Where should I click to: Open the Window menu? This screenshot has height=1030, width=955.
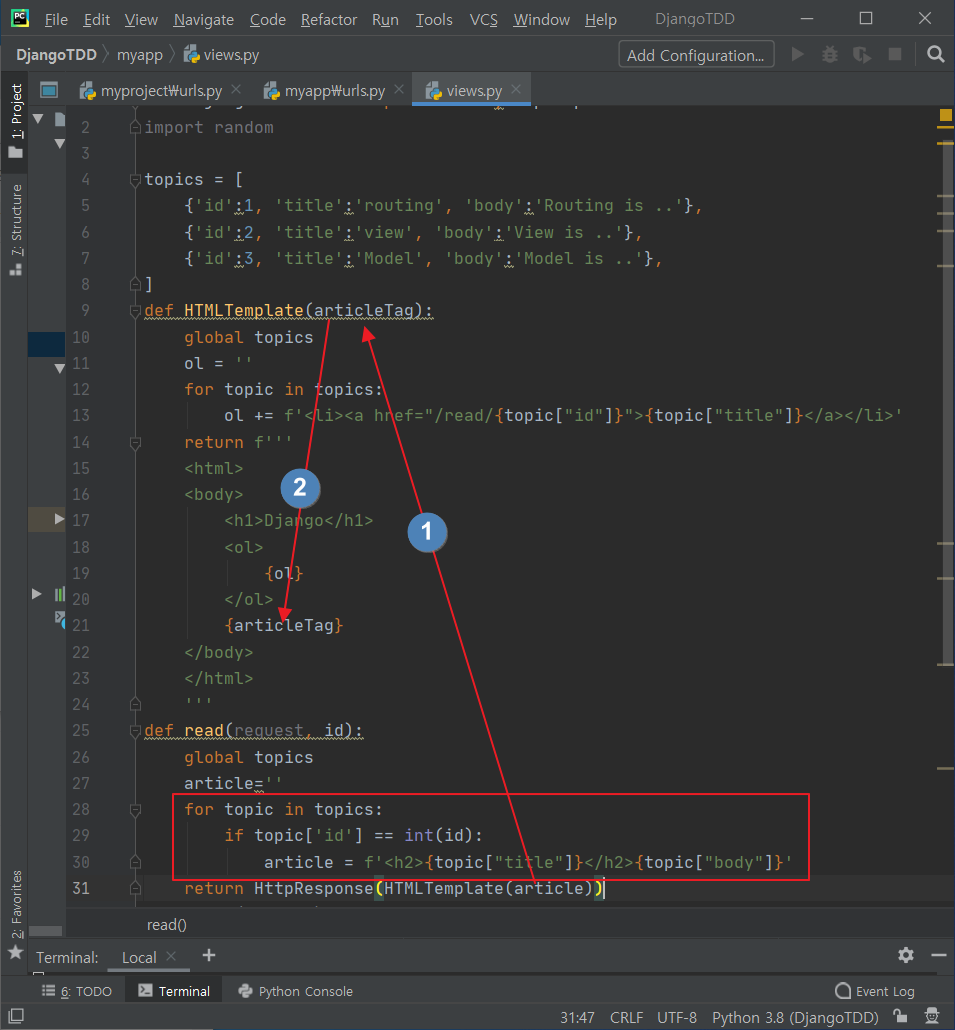[541, 20]
